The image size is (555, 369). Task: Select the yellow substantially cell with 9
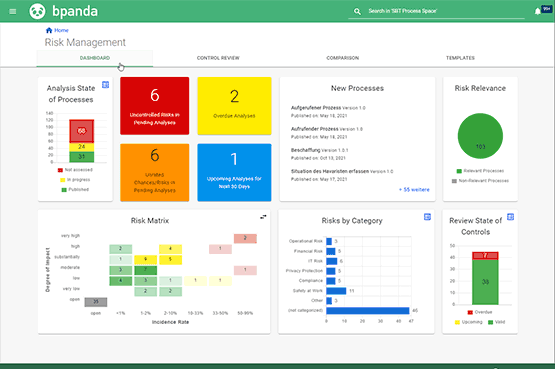coord(145,260)
